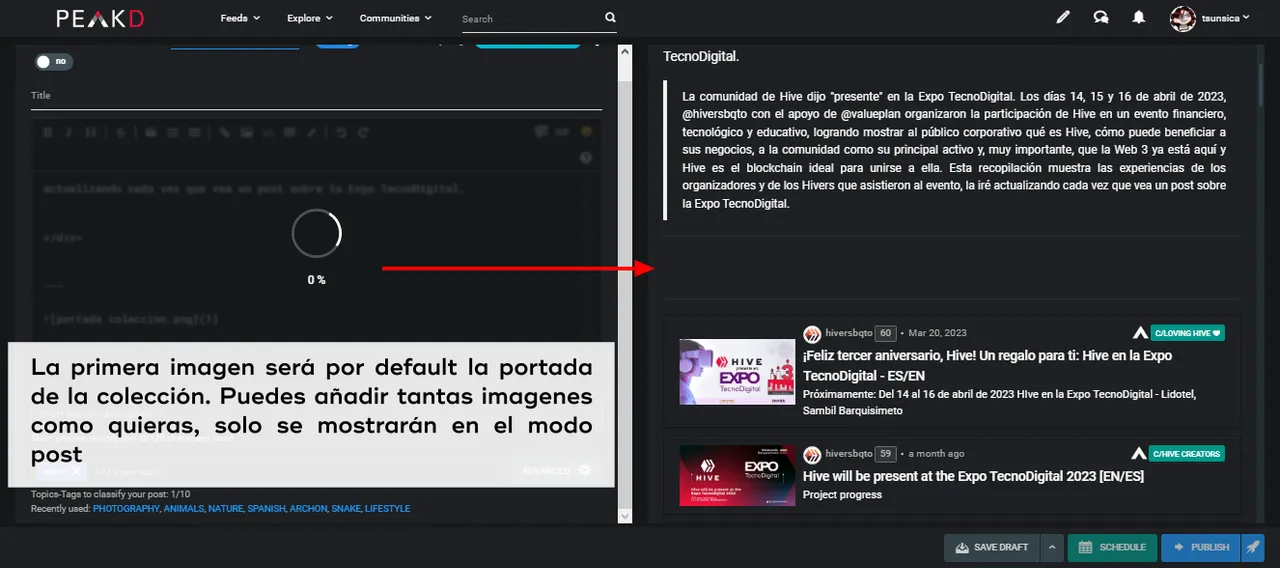Open the C/LOVING HIVE community badge
This screenshot has height=568, width=1280.
pos(1187,333)
